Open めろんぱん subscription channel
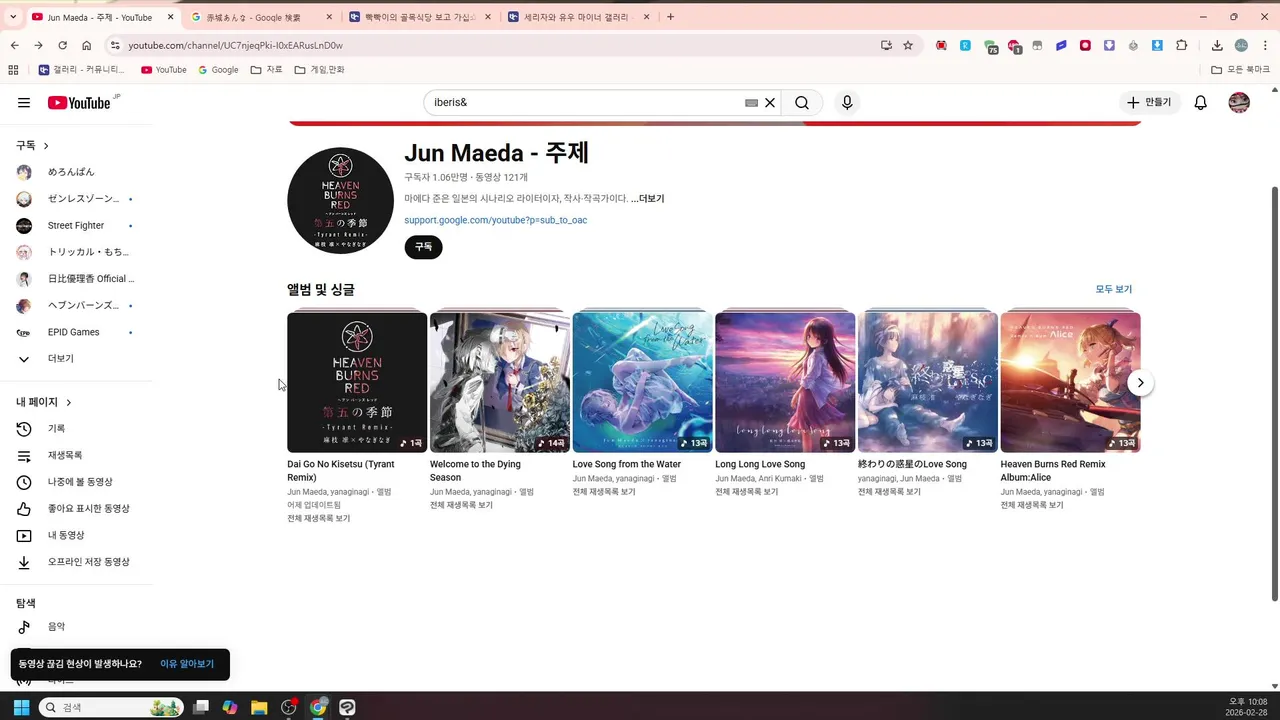Viewport: 1280px width, 720px height. coord(76,172)
